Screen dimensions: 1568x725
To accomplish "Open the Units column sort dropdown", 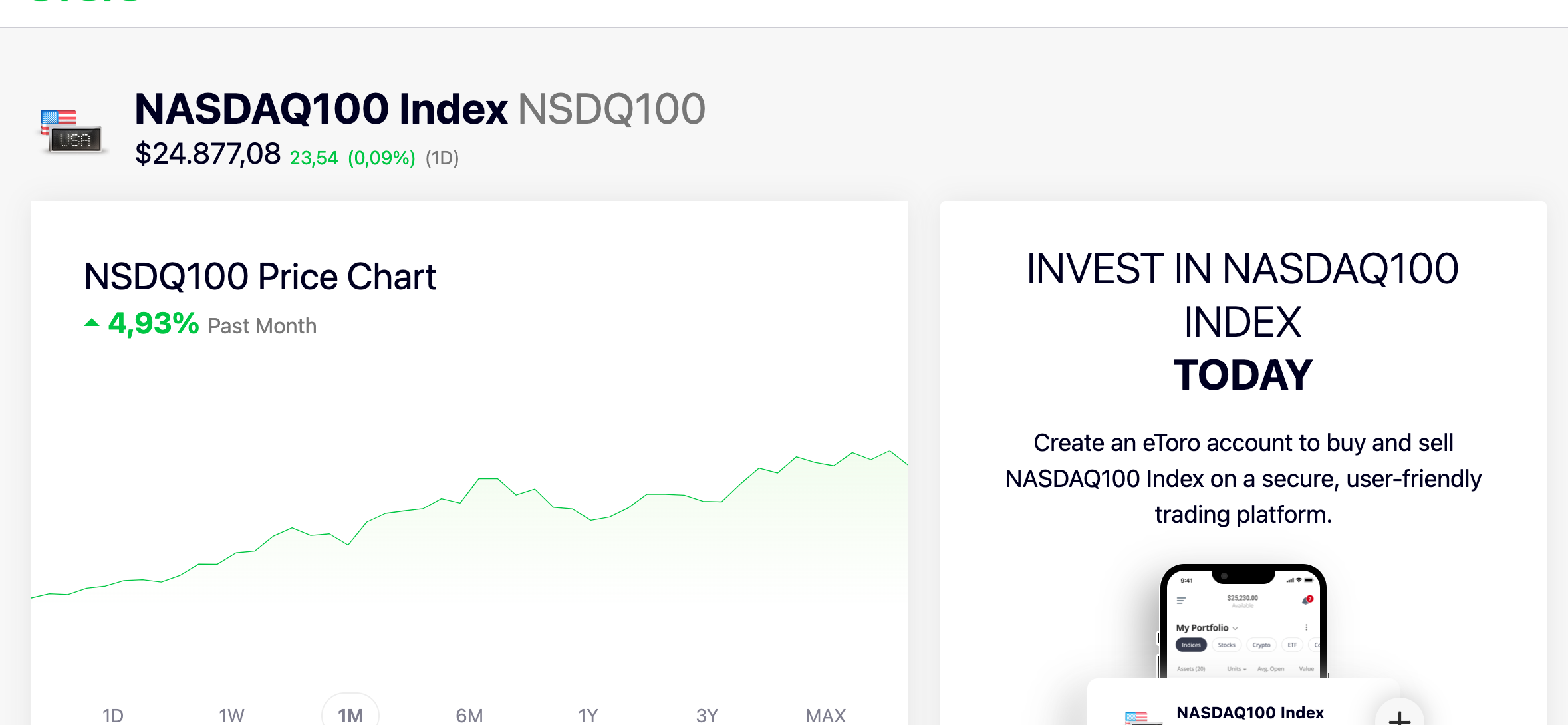I will pos(1237,669).
